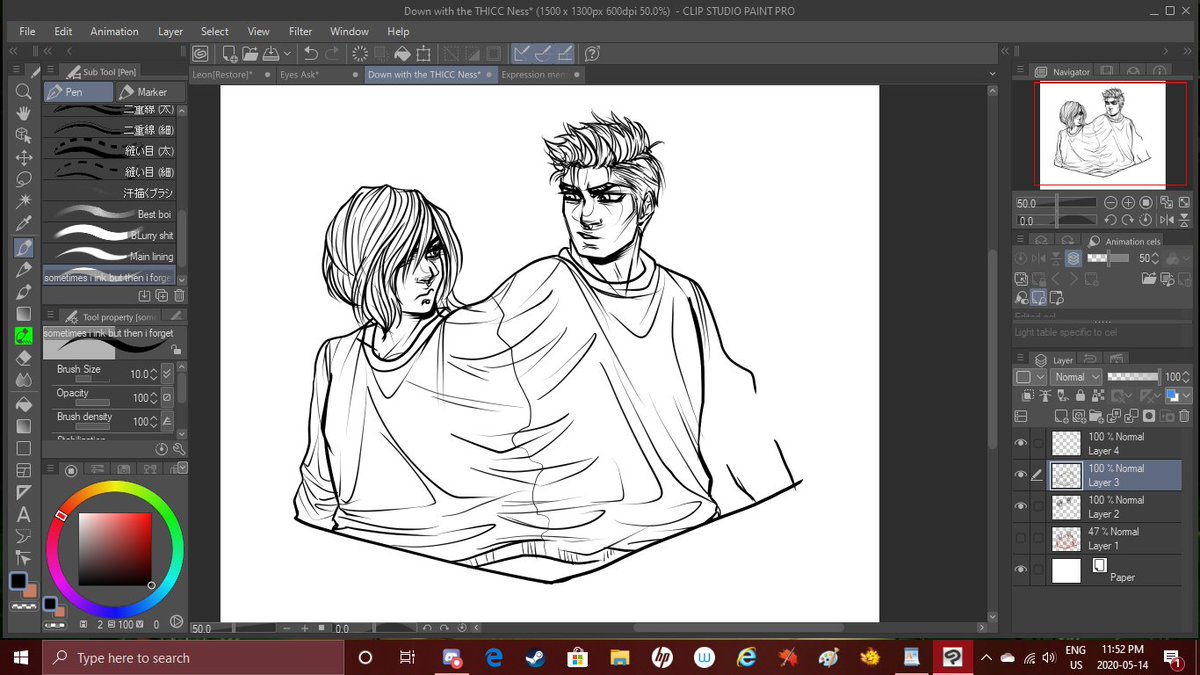Select 'Main lining' brush
The image size is (1200, 675).
click(110, 256)
